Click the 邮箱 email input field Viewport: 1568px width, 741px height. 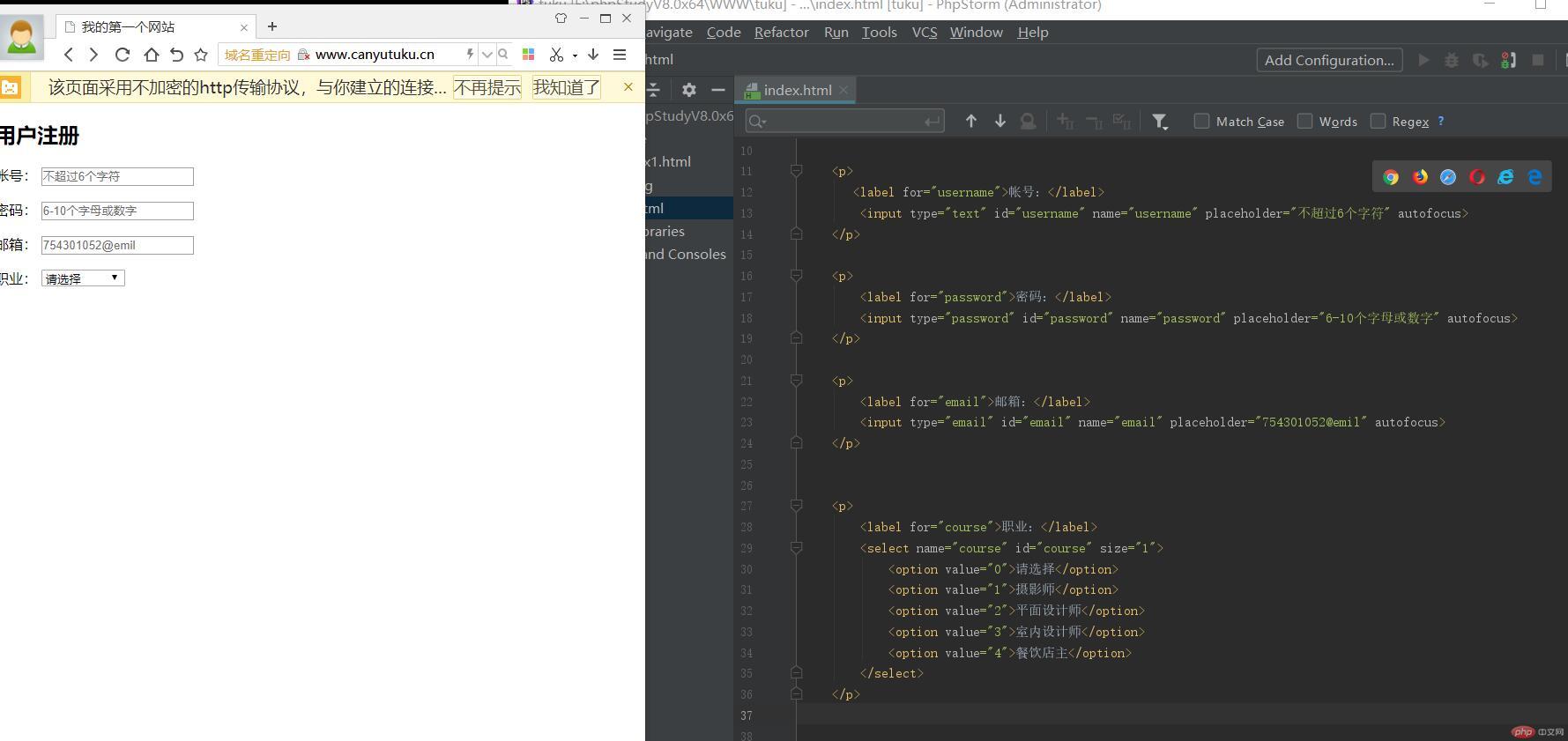tap(117, 245)
